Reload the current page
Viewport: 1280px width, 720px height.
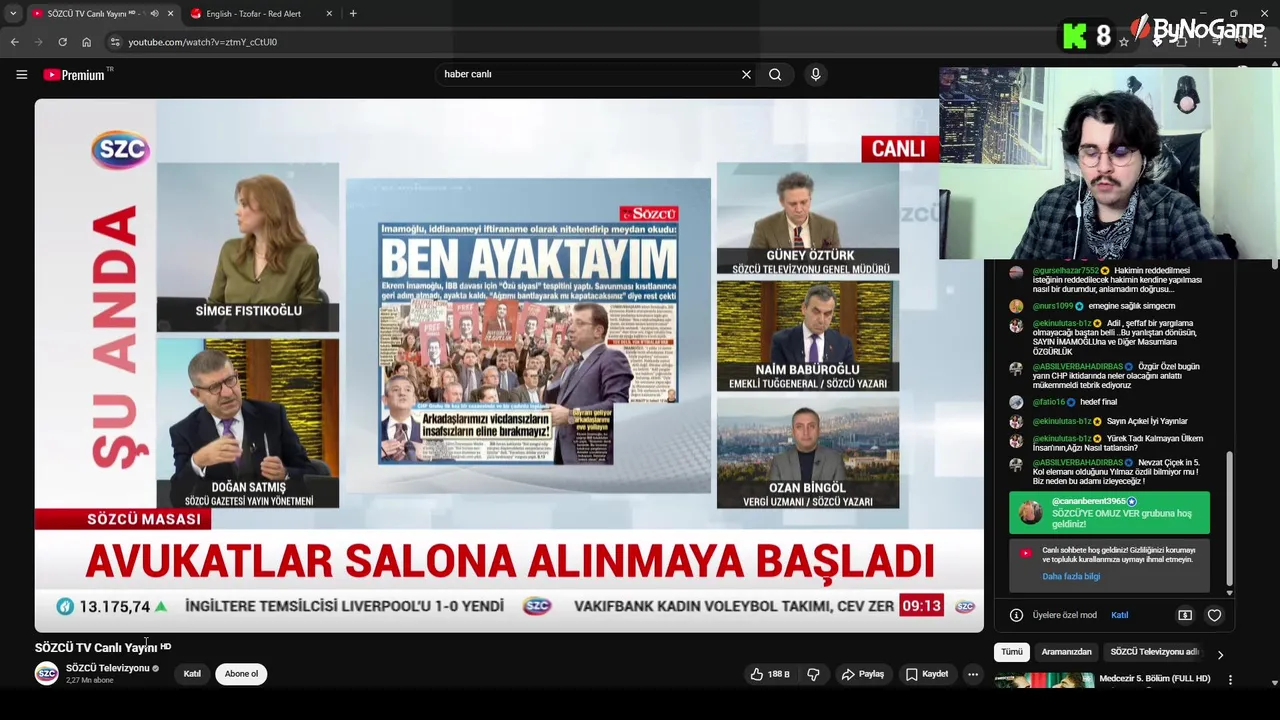click(x=62, y=42)
